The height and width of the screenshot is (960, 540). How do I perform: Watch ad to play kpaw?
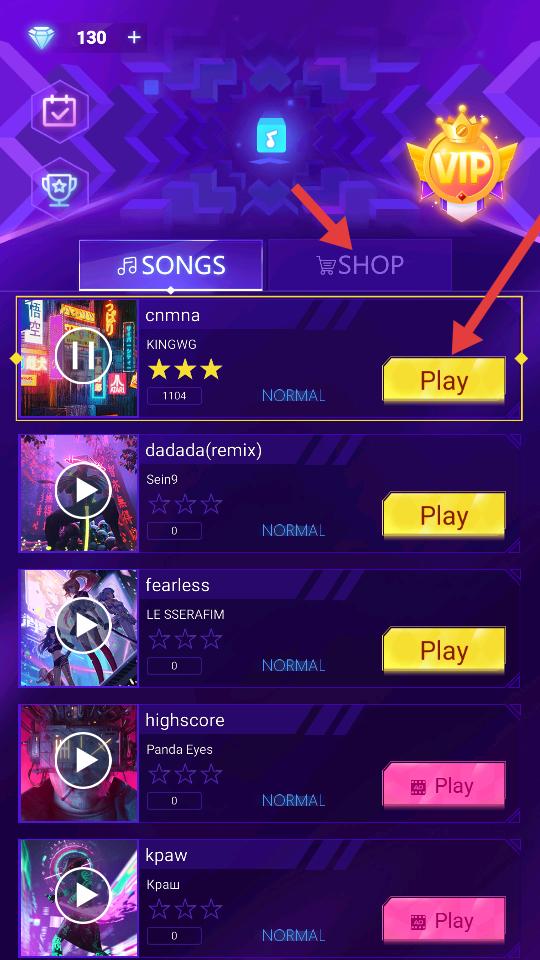(x=444, y=920)
